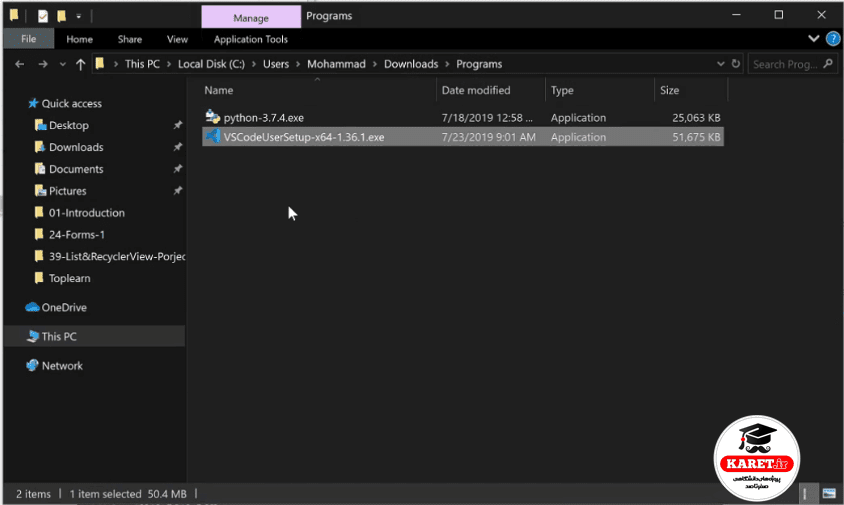Viewport: 844px width, 505px height.
Task: Open the File menu
Action: (x=29, y=39)
